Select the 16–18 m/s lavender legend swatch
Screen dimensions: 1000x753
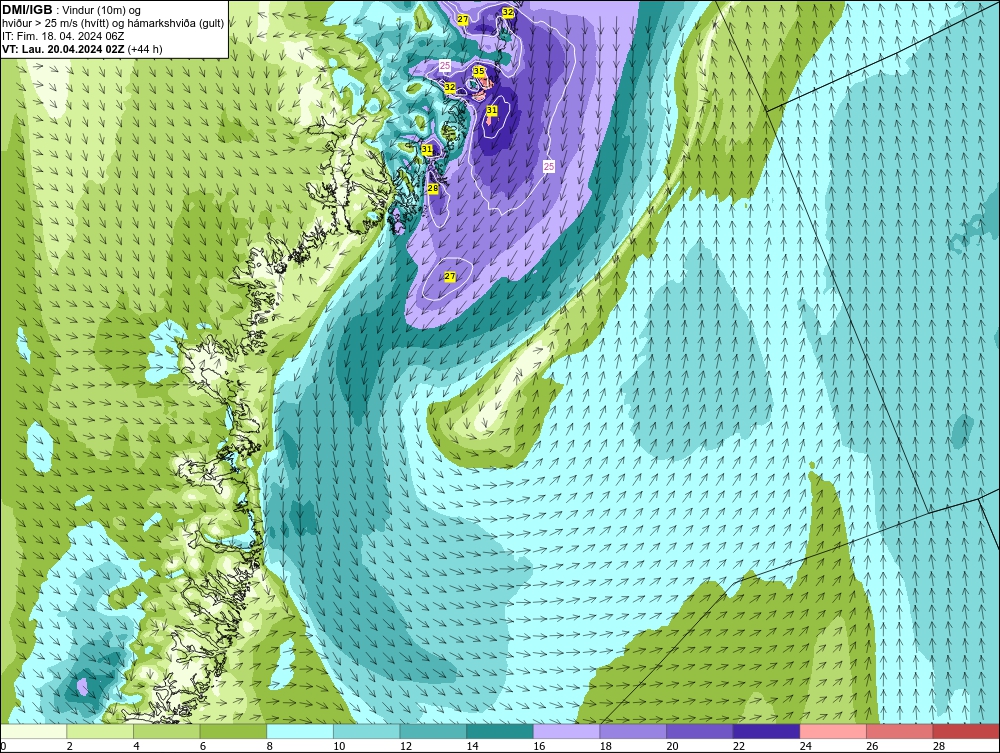pyautogui.click(x=566, y=731)
